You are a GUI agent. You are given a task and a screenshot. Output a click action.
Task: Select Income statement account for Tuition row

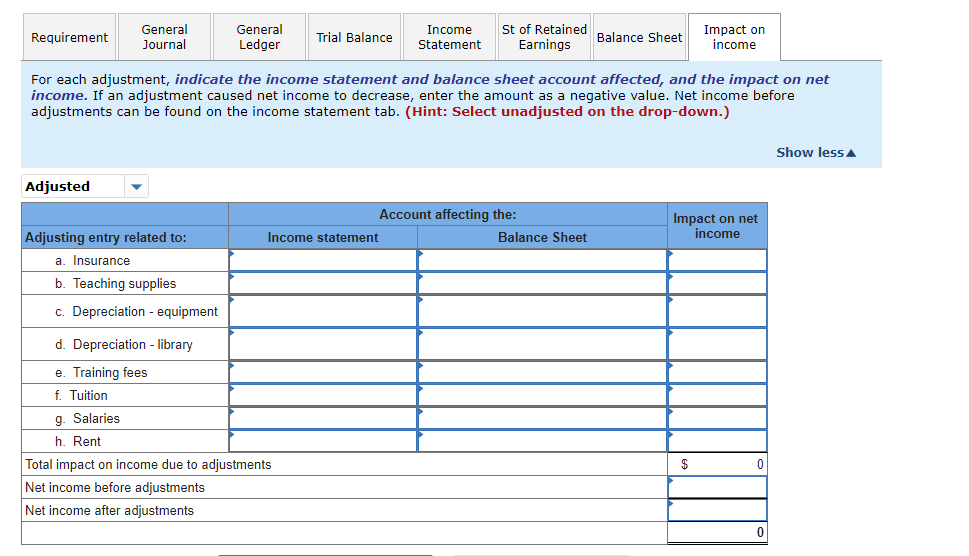pyautogui.click(x=323, y=395)
